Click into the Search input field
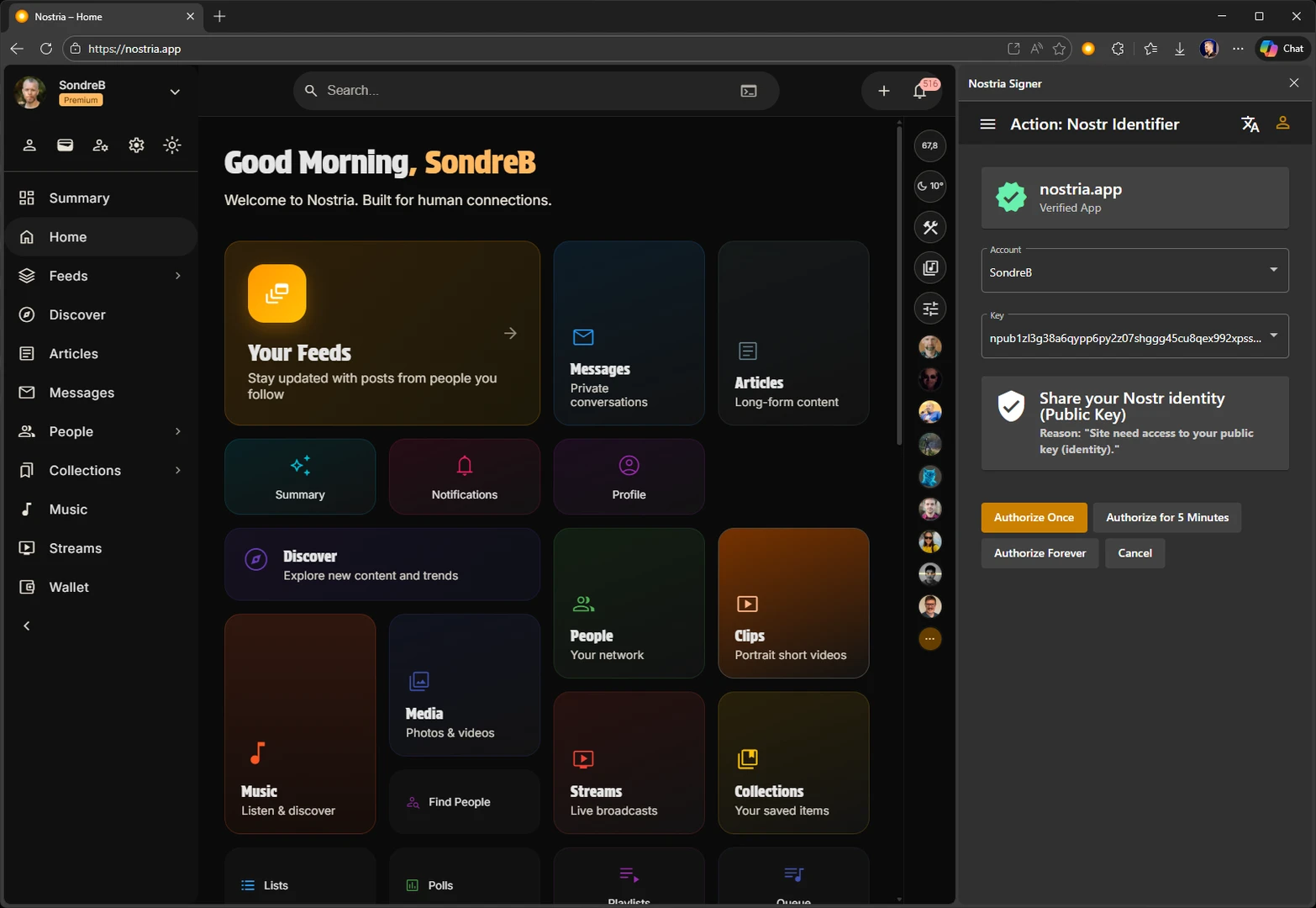 pos(521,91)
